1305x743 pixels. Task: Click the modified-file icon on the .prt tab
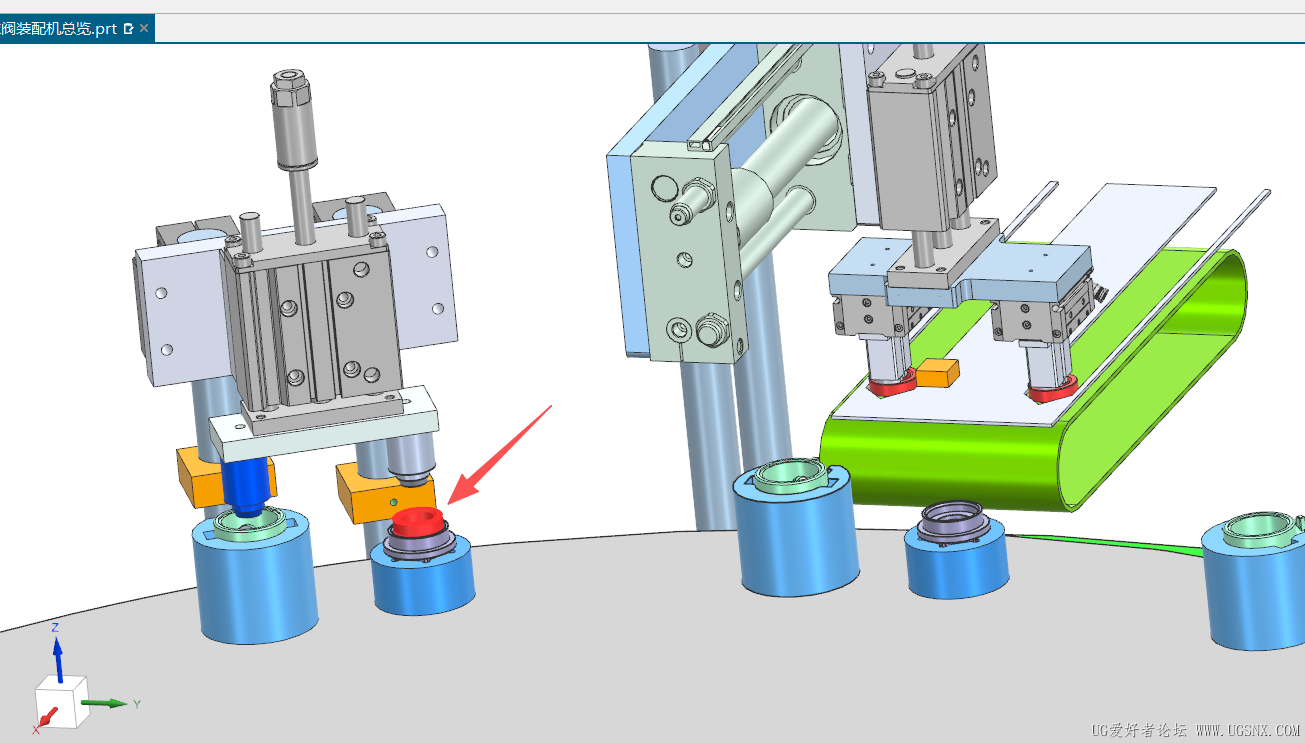[x=128, y=29]
